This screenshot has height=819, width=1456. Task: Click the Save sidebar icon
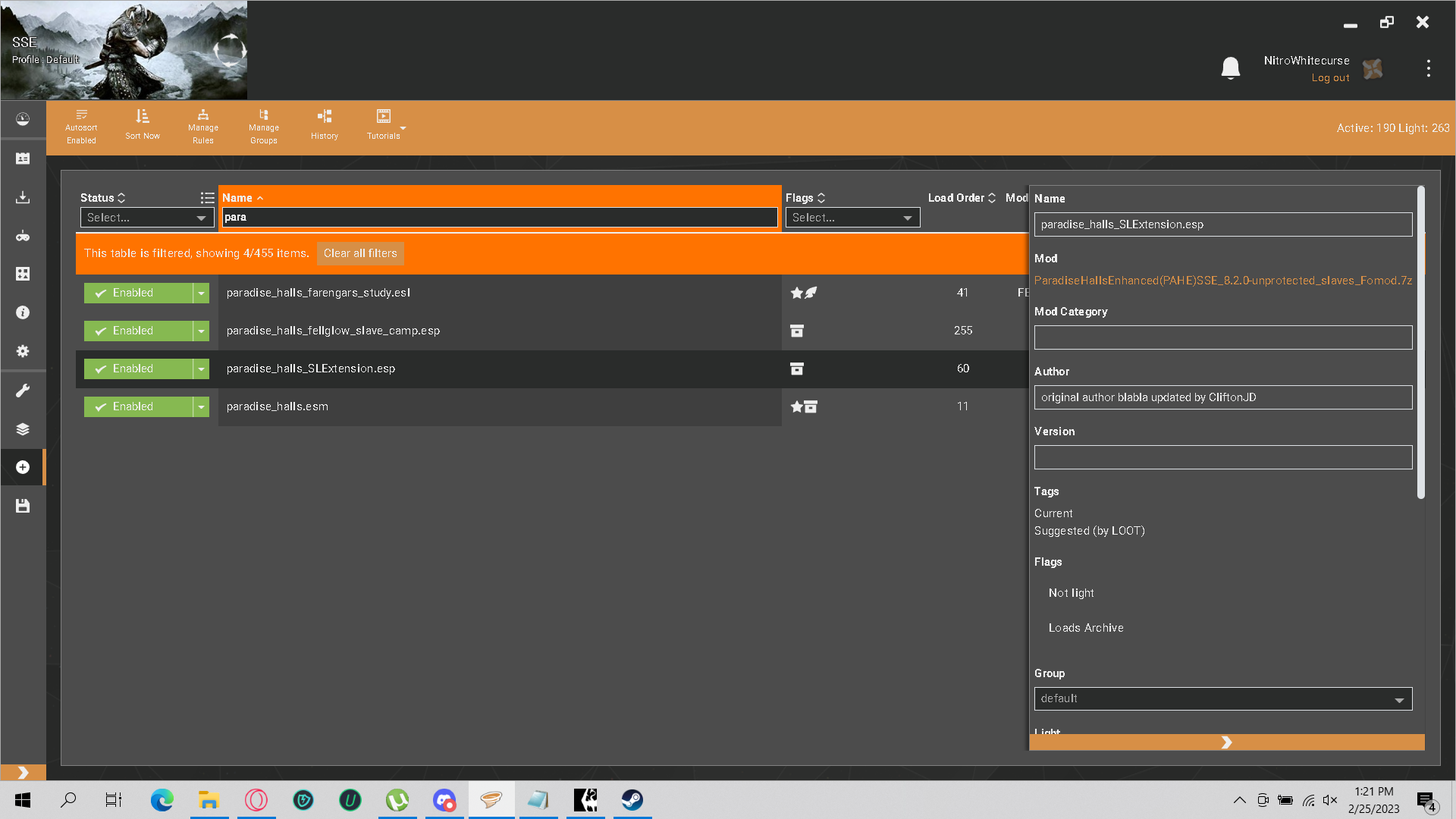click(23, 506)
